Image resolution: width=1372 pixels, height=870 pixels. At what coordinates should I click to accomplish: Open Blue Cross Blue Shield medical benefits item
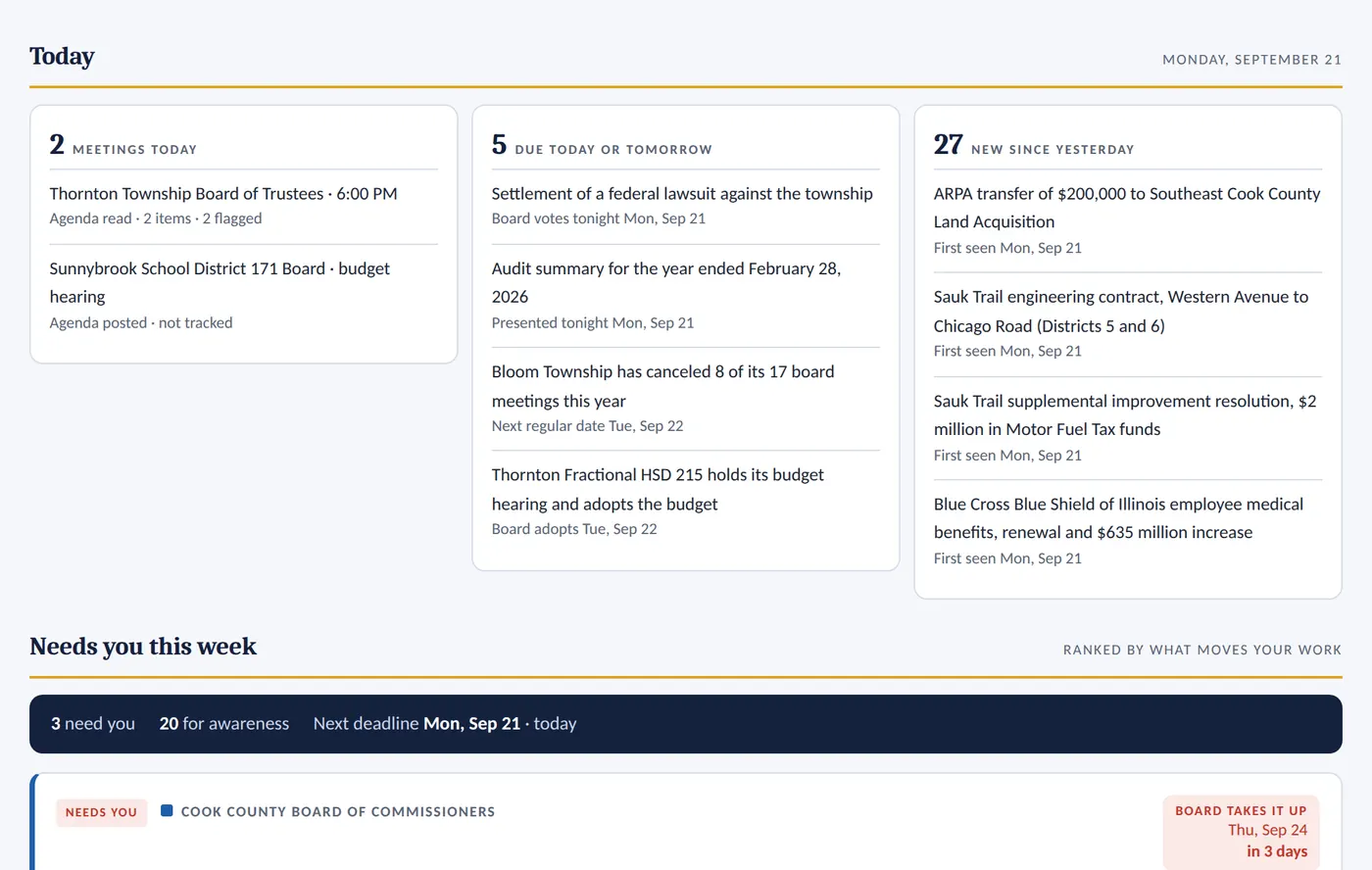coord(1118,517)
